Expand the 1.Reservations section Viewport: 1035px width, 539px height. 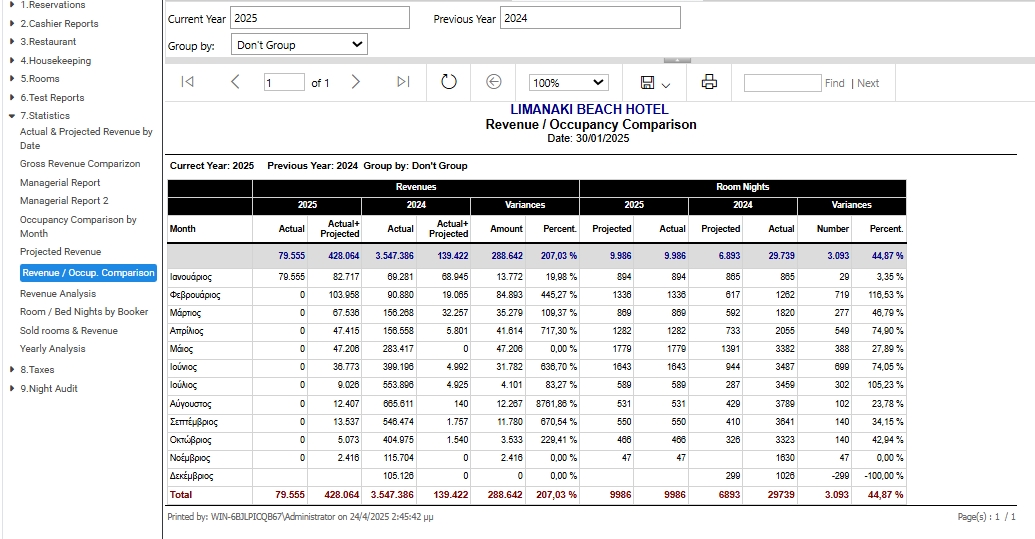click(x=12, y=5)
